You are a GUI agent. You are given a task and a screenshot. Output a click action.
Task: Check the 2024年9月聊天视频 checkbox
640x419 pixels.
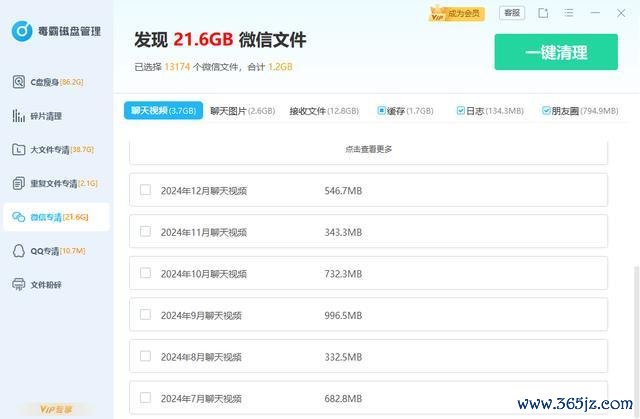click(145, 315)
